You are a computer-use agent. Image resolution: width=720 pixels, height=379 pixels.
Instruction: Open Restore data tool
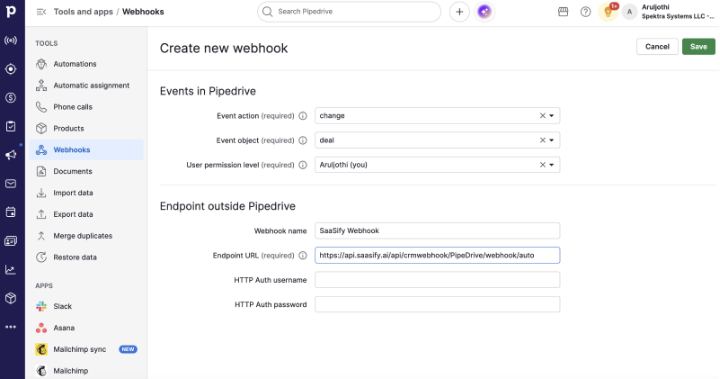coord(86,257)
